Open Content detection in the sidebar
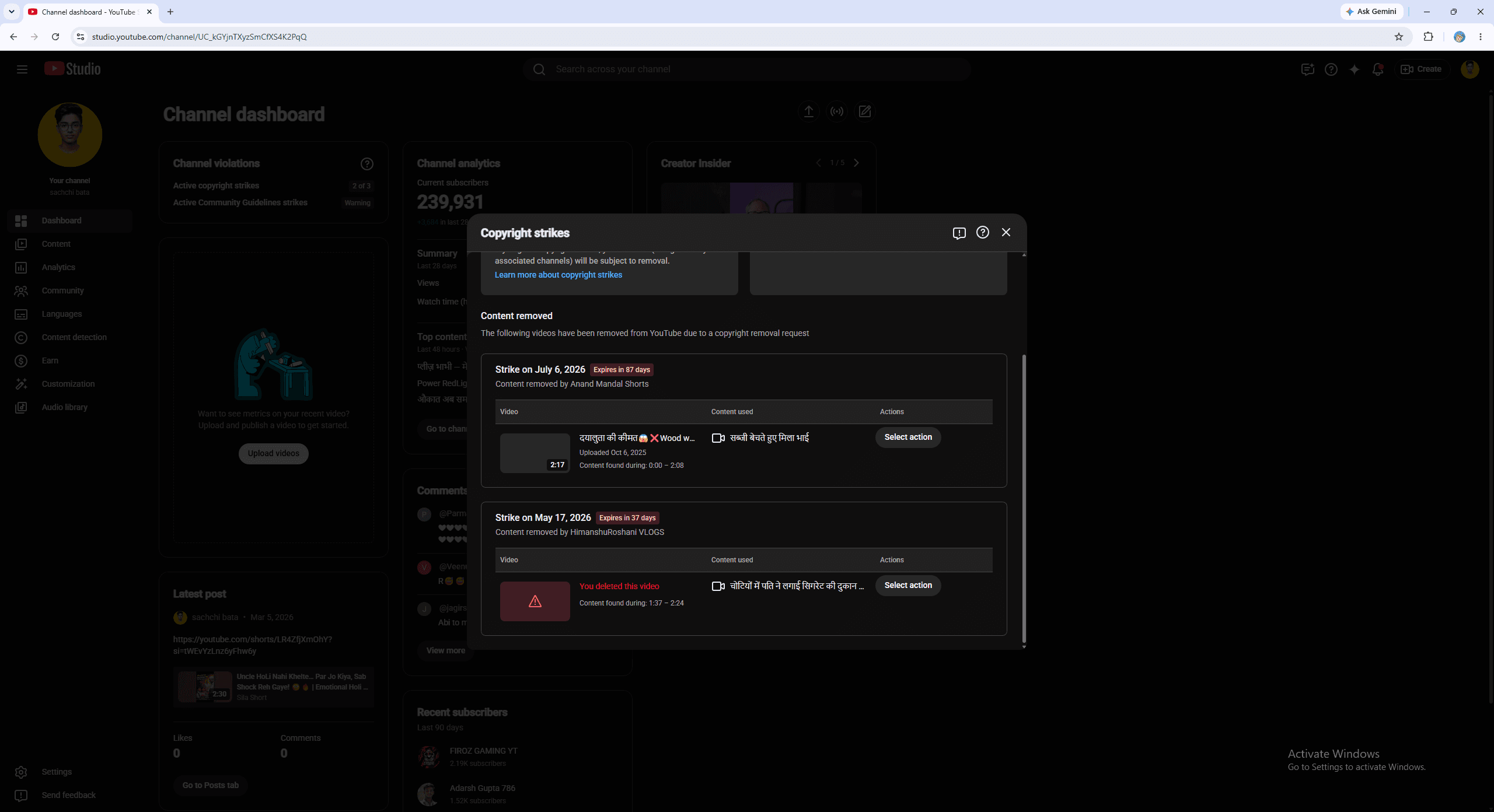 click(70, 337)
